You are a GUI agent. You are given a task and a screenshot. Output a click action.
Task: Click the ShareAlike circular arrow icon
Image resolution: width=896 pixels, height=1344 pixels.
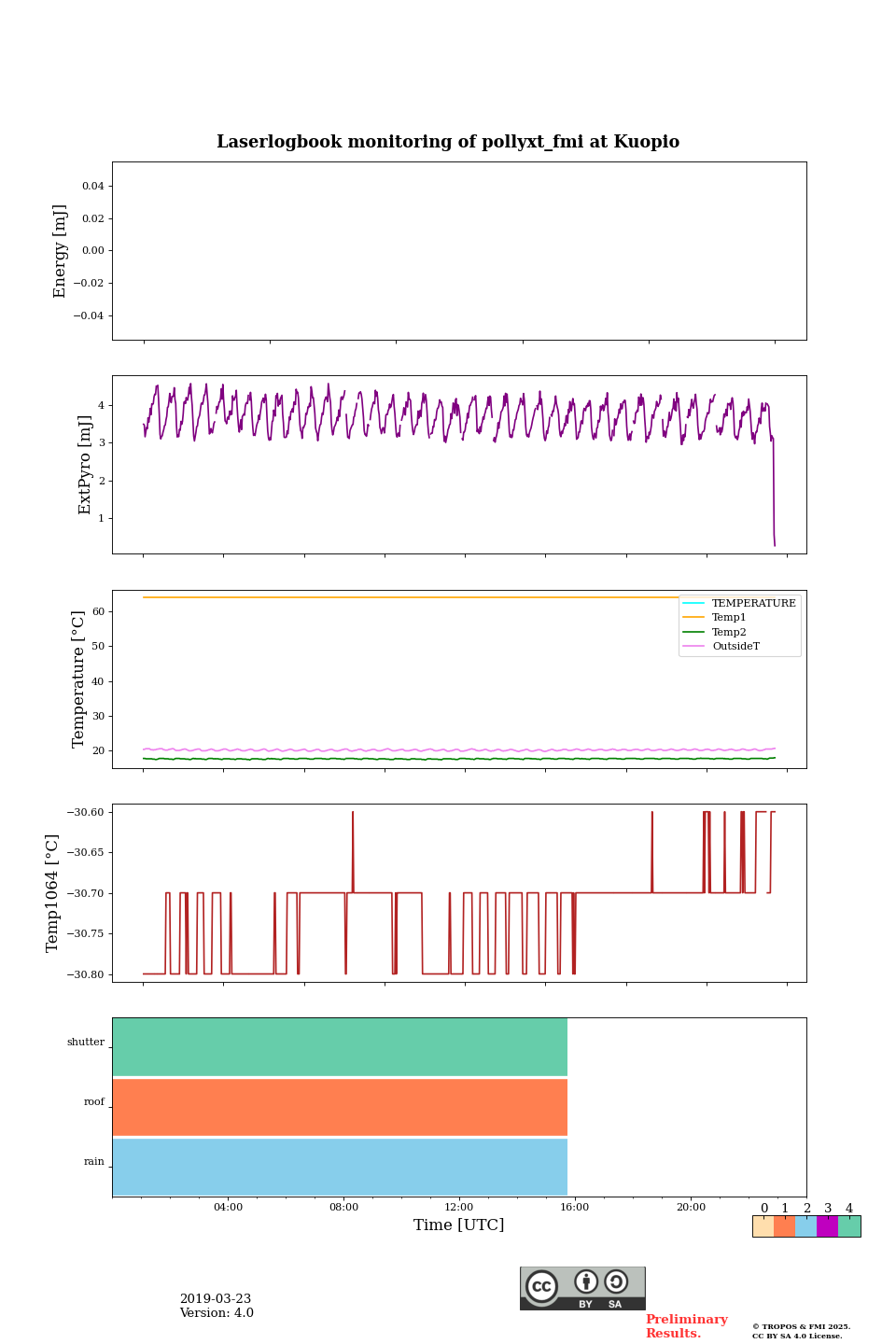(616, 1281)
